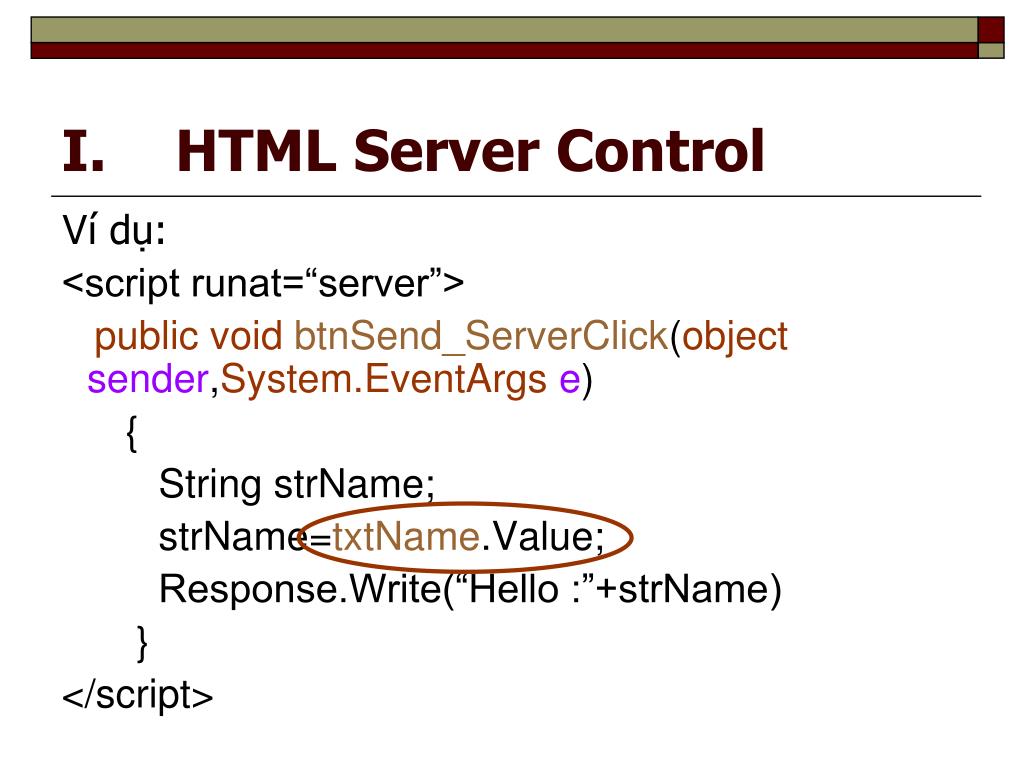Click the Roman numeral "I." in the title
This screenshot has width=1024, height=768.
[83, 151]
